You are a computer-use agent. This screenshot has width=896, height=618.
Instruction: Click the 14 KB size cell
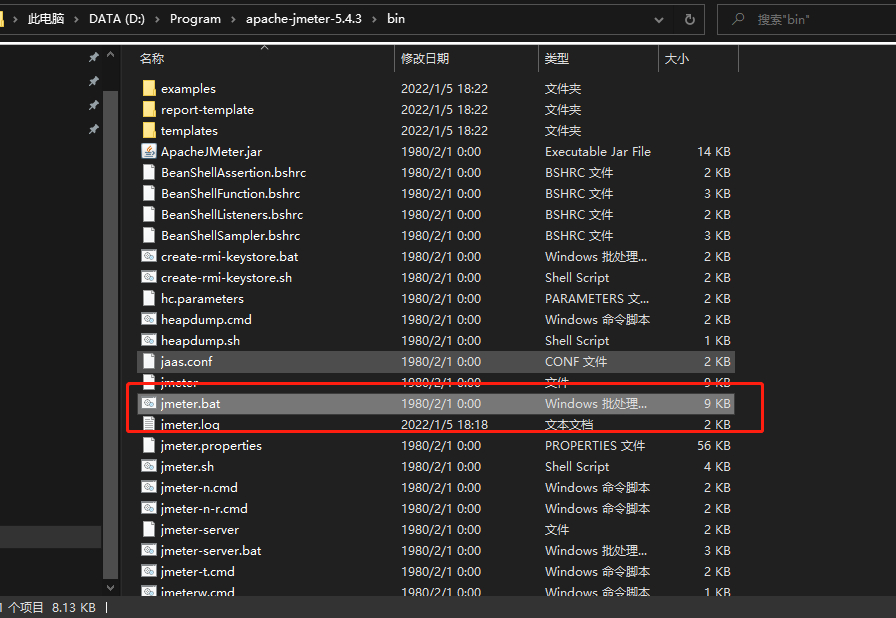point(714,151)
